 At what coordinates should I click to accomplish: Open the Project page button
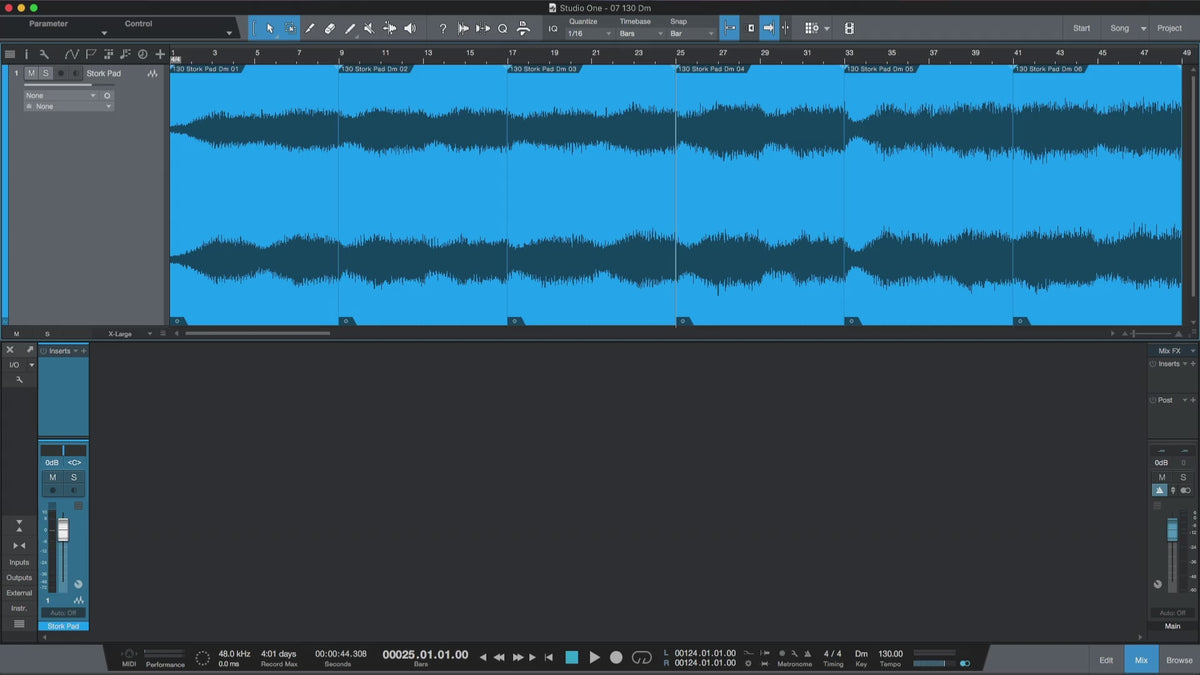pos(1169,28)
